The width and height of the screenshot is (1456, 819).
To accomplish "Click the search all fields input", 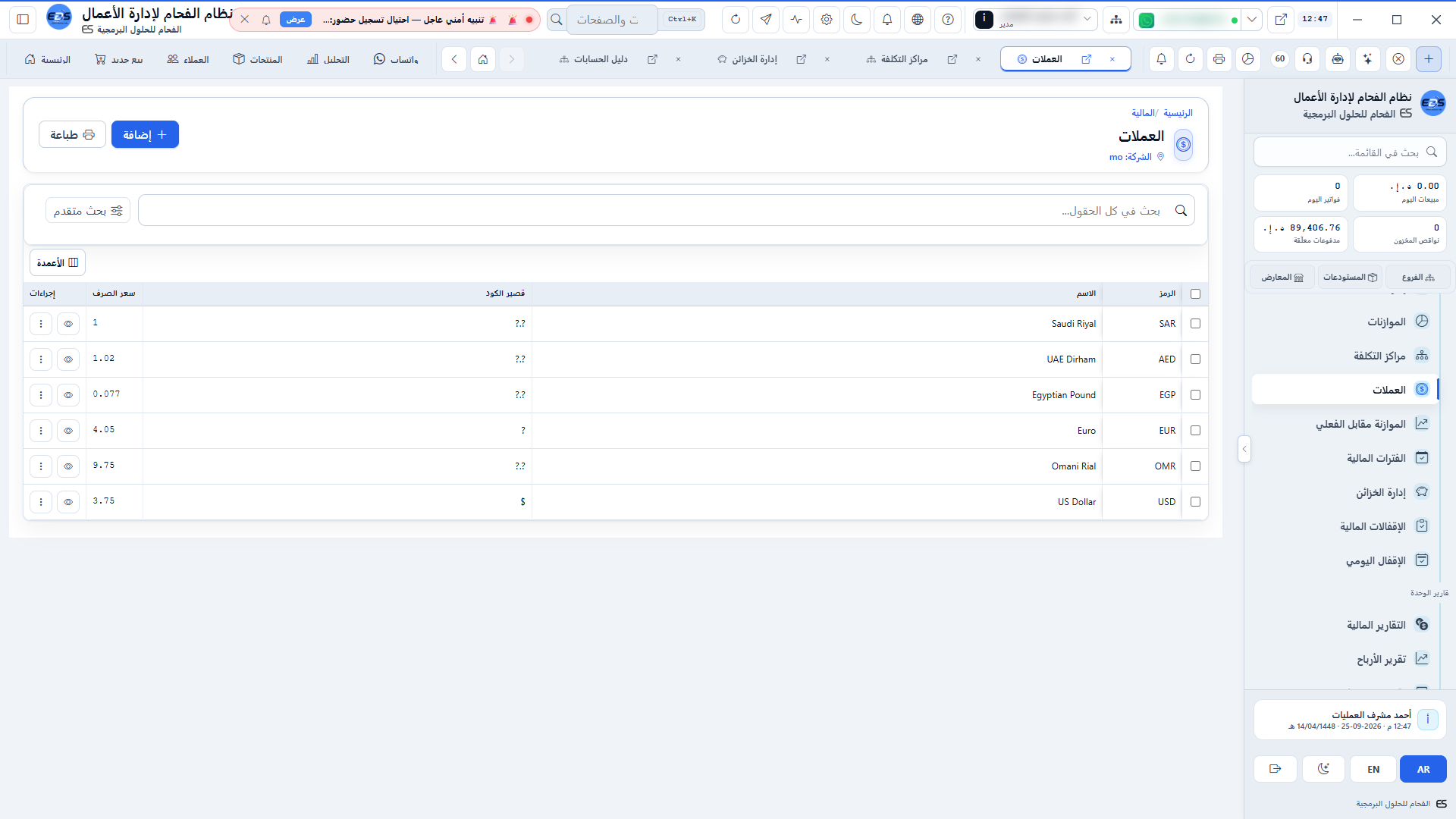I will (666, 210).
